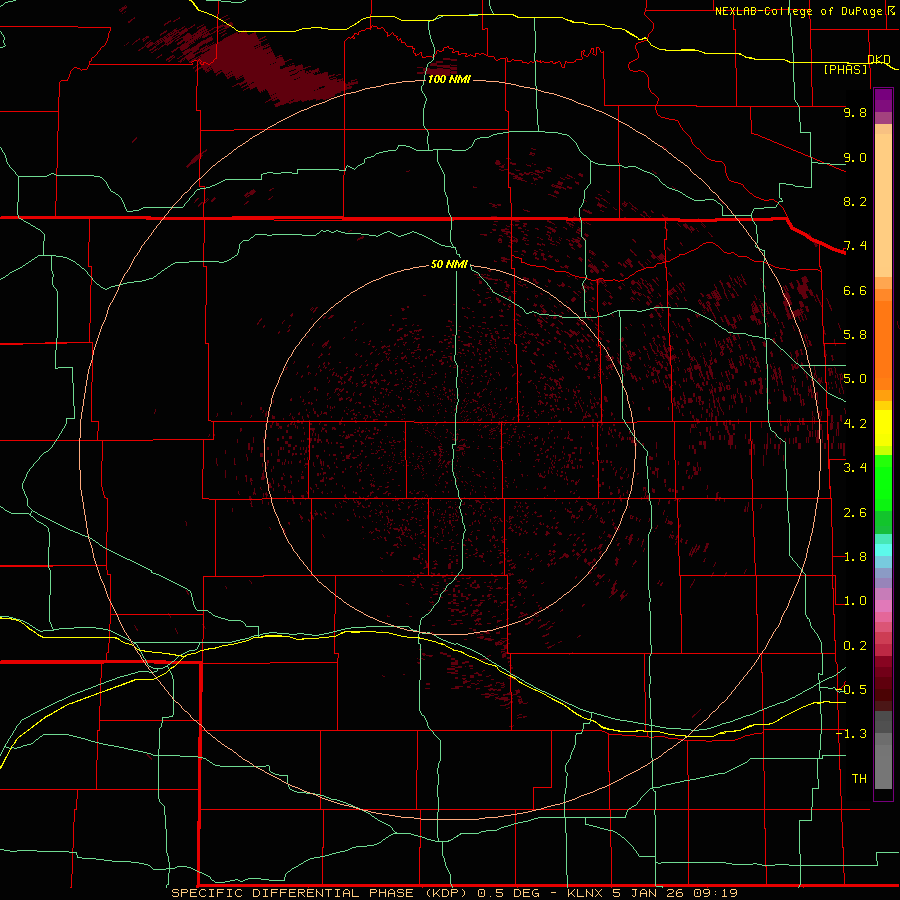Click the 6.6 scale label
Screen dimensions: 900x900
click(855, 290)
